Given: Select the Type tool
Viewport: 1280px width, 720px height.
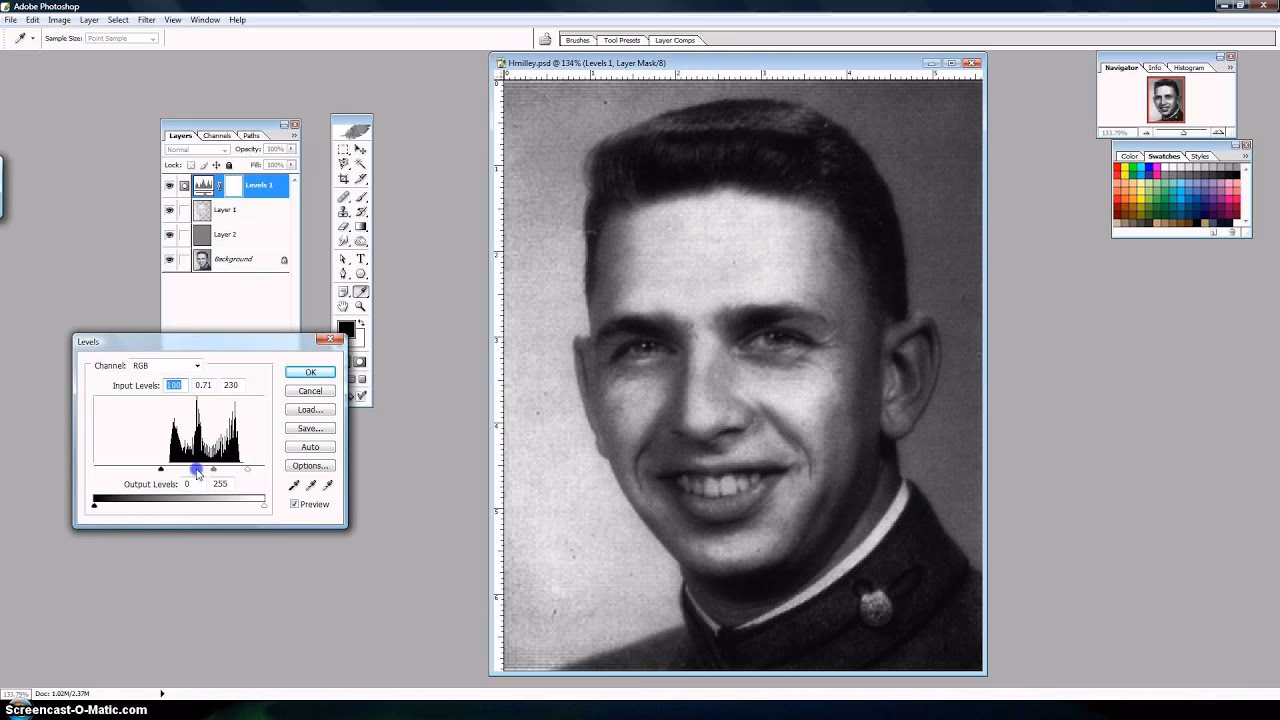Looking at the screenshot, I should (361, 259).
